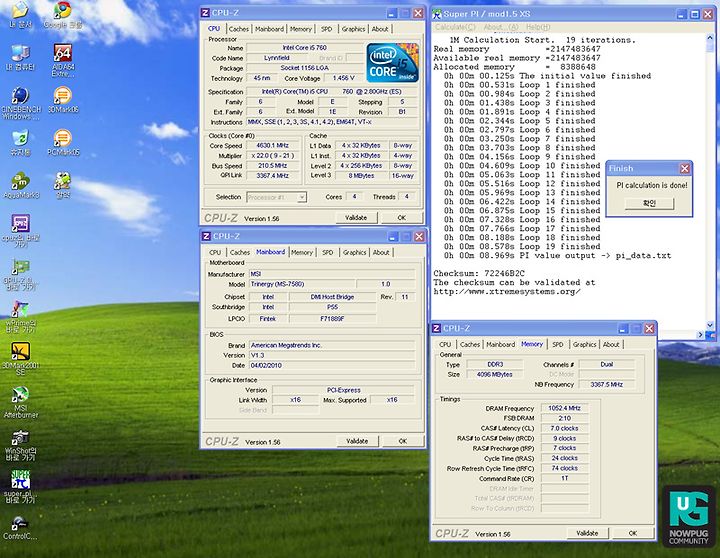Click the Multiplier x 22.0 value
The height and width of the screenshot is (558, 720).
point(273,156)
